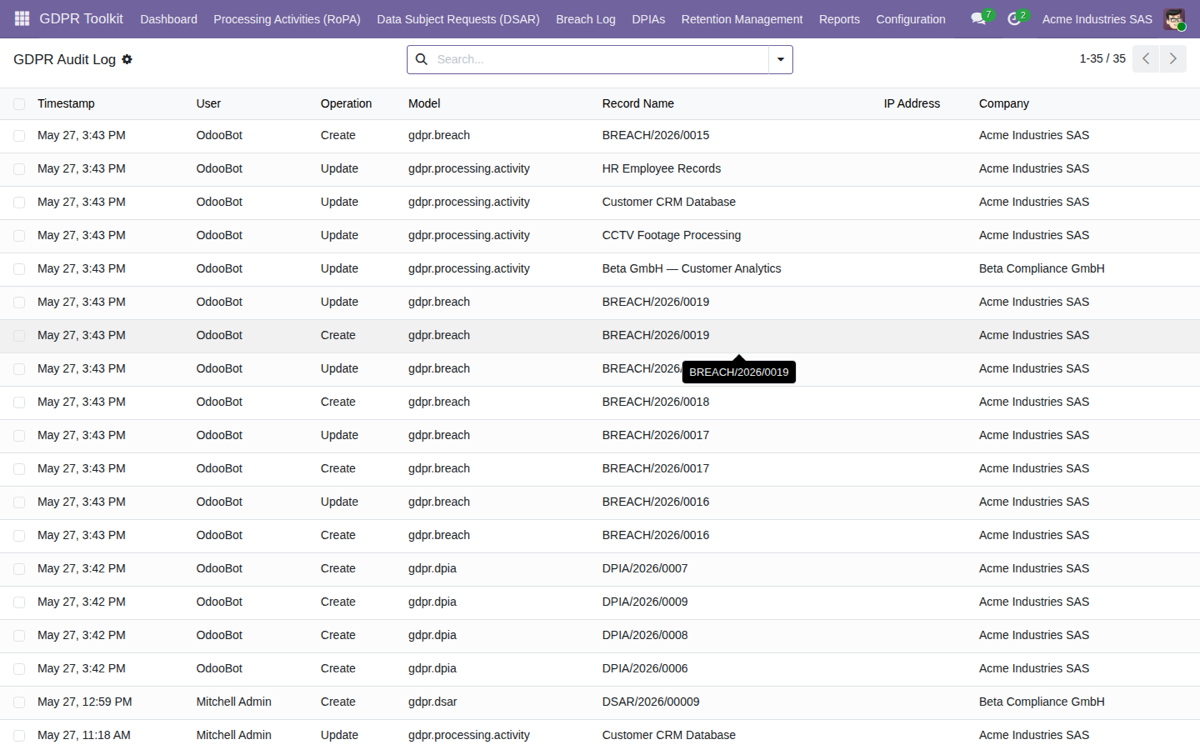The image size is (1200, 750).
Task: Click the magnifier search icon
Action: [421, 60]
